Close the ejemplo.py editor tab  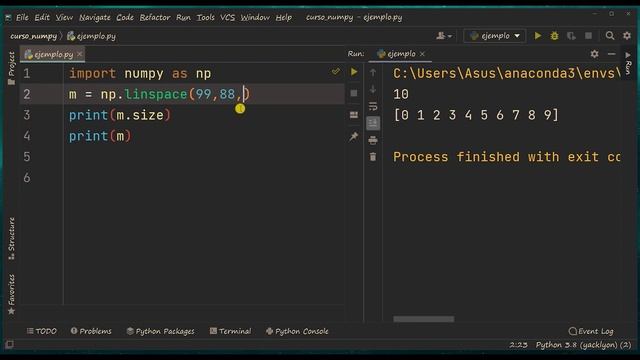tap(80, 54)
